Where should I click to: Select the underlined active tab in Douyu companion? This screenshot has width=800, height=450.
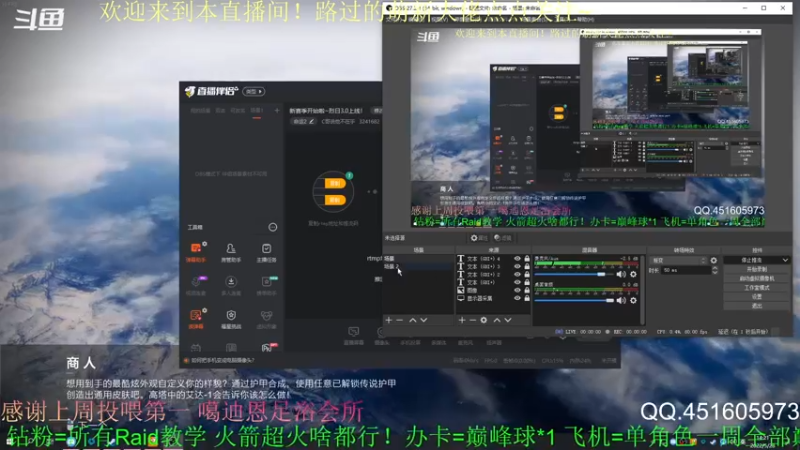(x=257, y=111)
